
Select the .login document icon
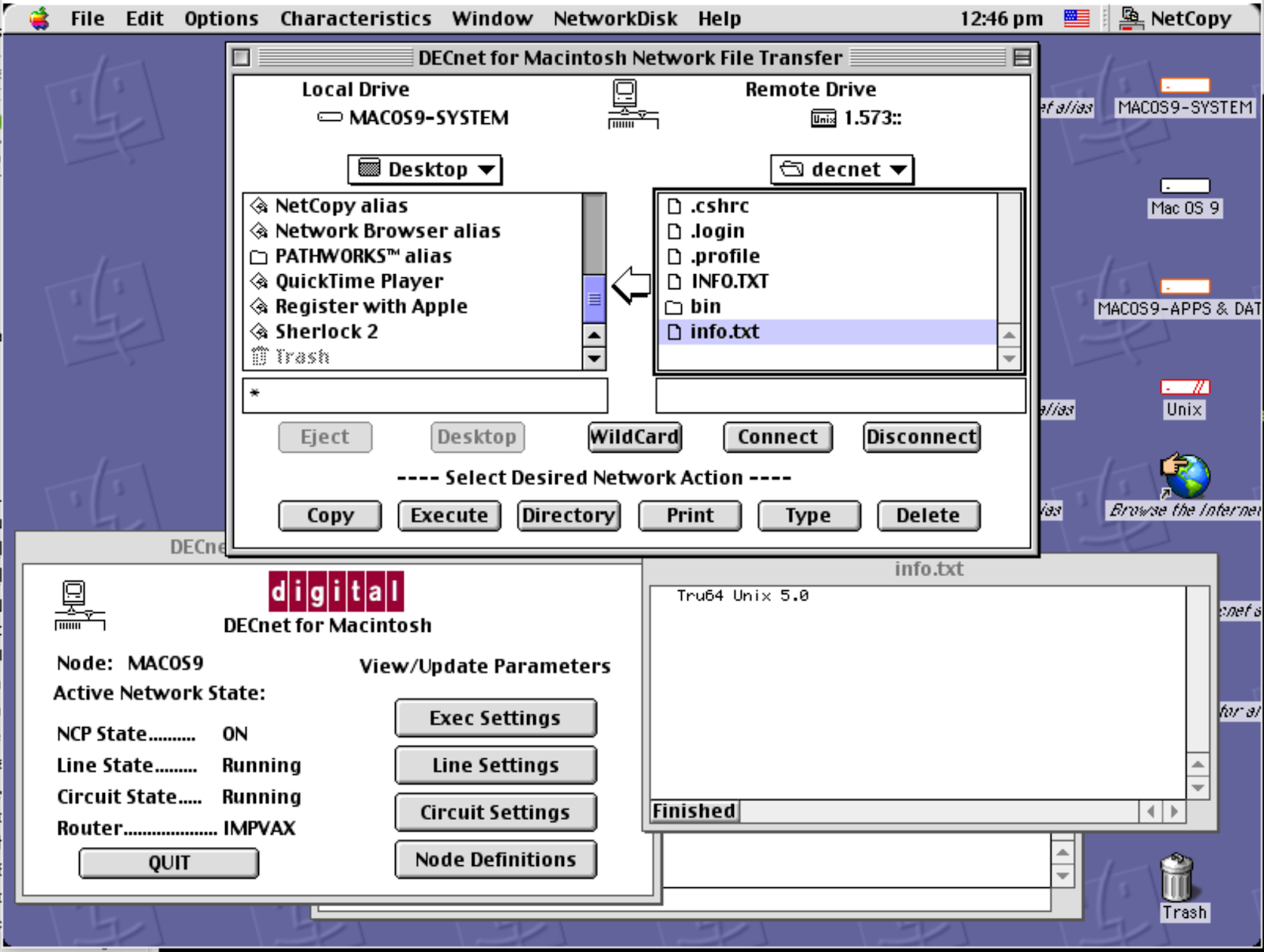click(x=674, y=231)
